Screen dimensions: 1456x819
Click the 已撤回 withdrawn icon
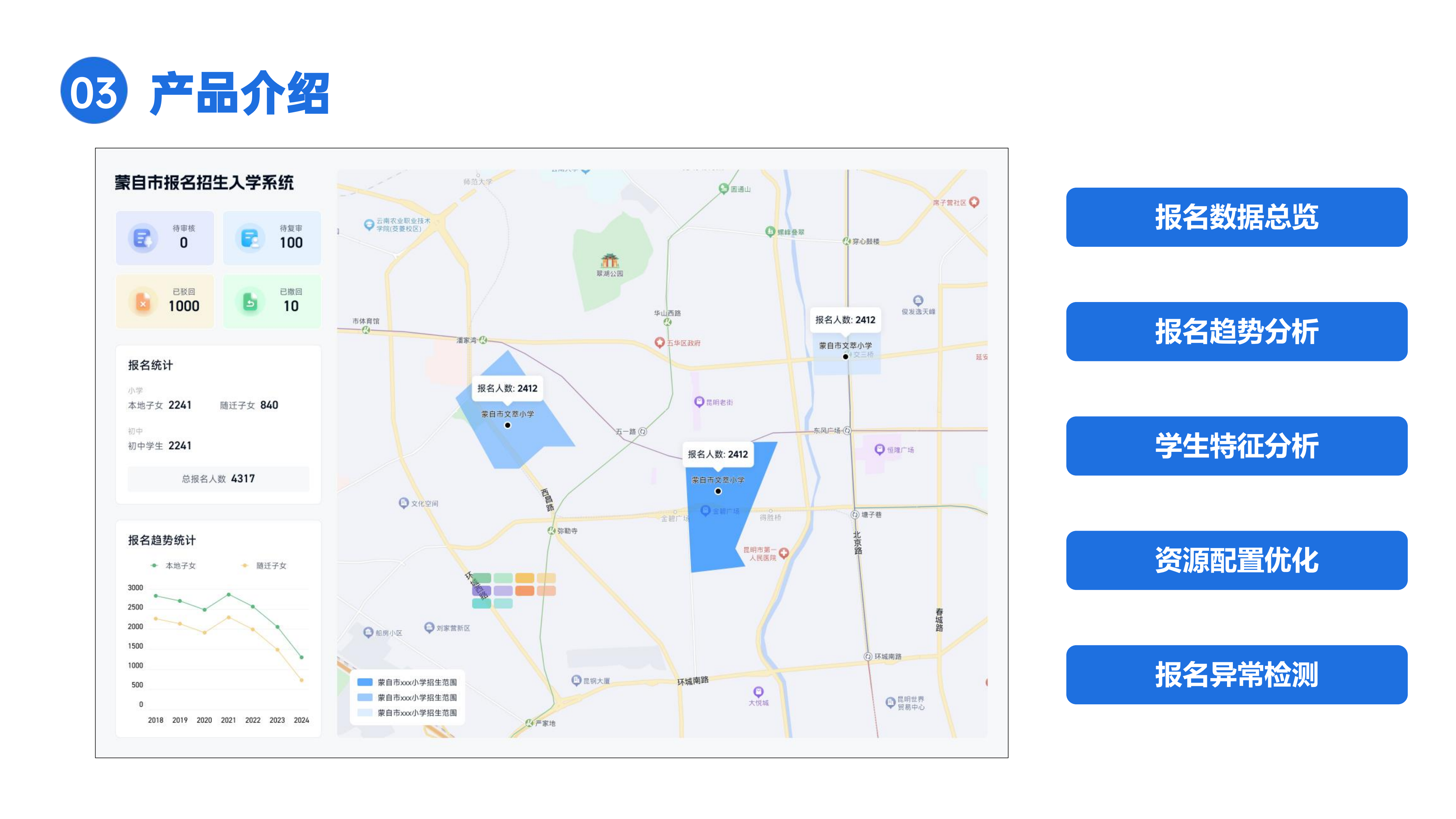click(x=250, y=302)
